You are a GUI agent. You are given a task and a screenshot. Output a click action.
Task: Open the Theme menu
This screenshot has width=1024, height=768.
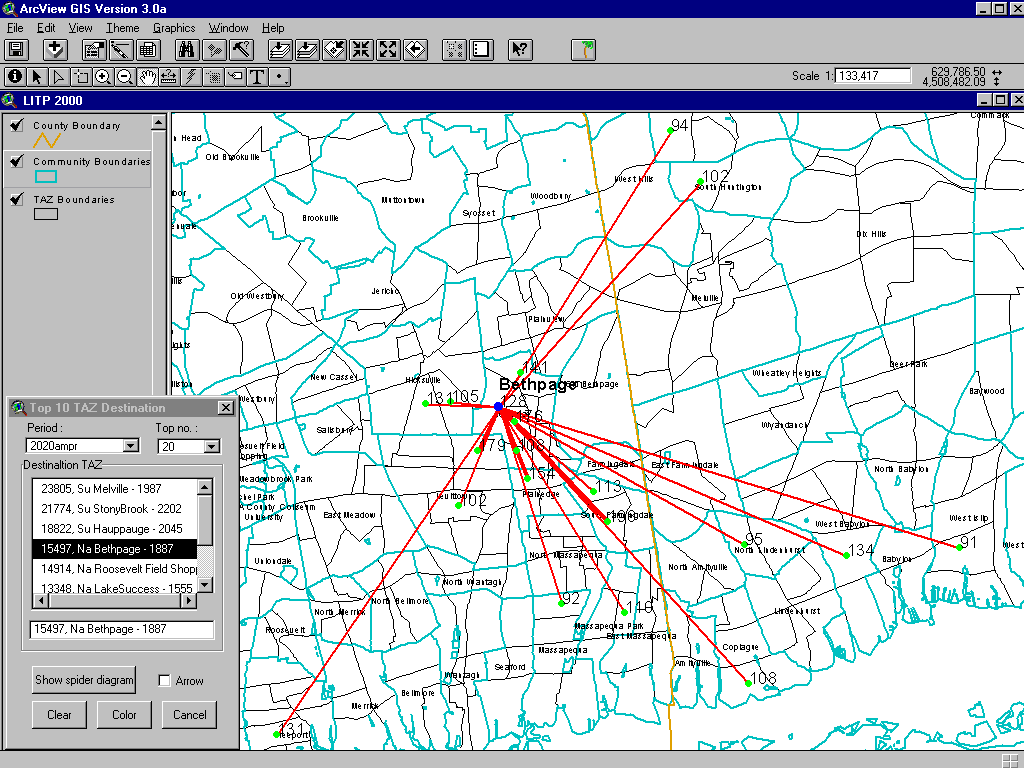pos(122,28)
